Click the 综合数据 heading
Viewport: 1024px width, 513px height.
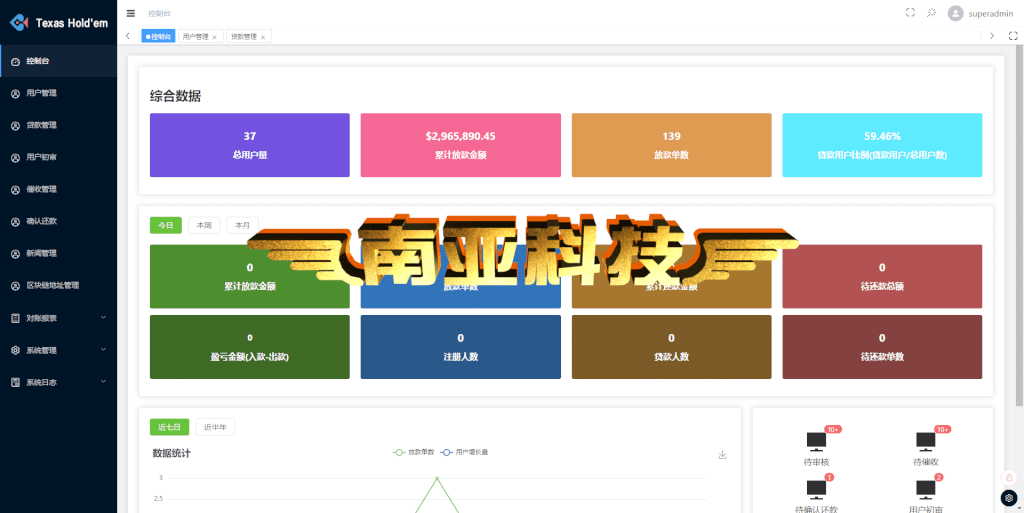pos(176,97)
